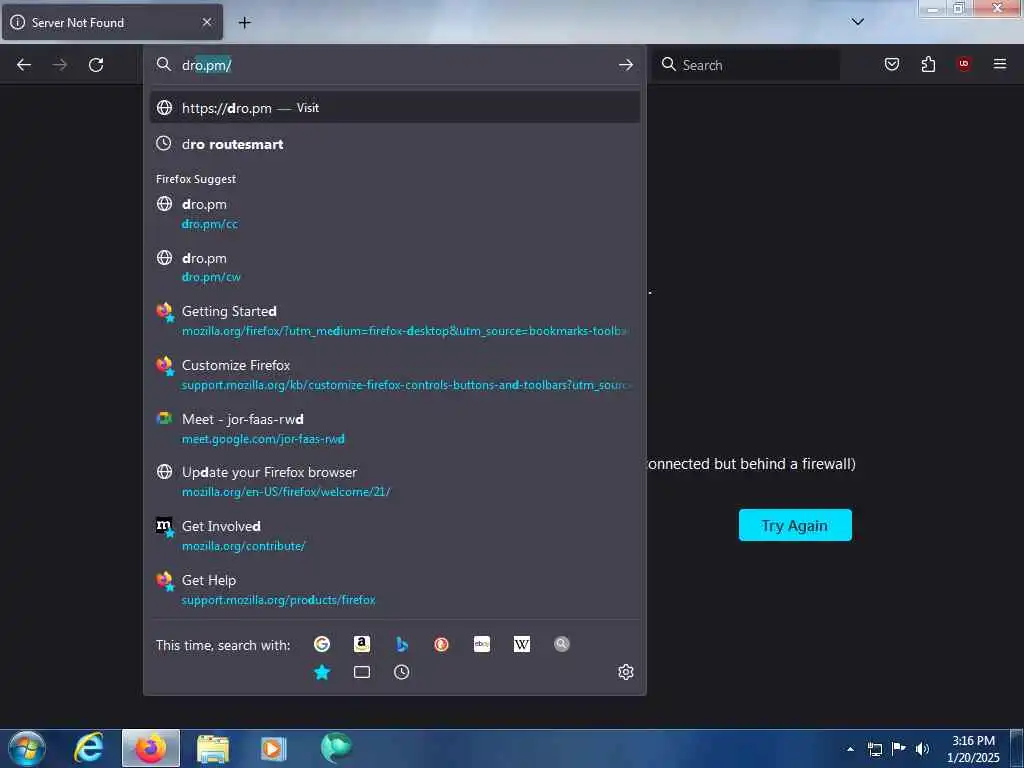The width and height of the screenshot is (1024, 768).
Task: Show hidden system tray icons
Action: [x=850, y=749]
